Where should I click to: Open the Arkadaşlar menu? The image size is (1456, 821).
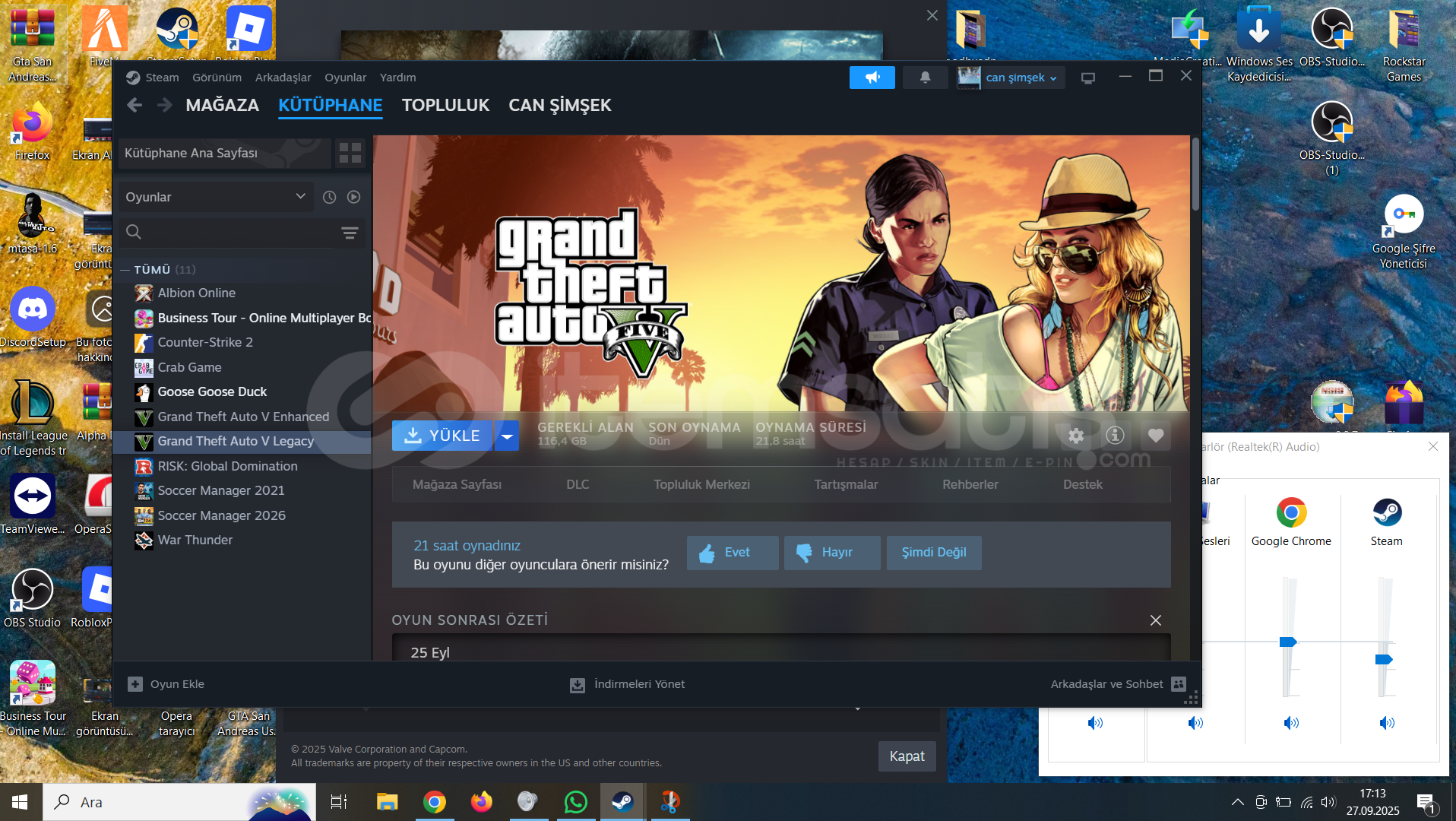pyautogui.click(x=283, y=78)
